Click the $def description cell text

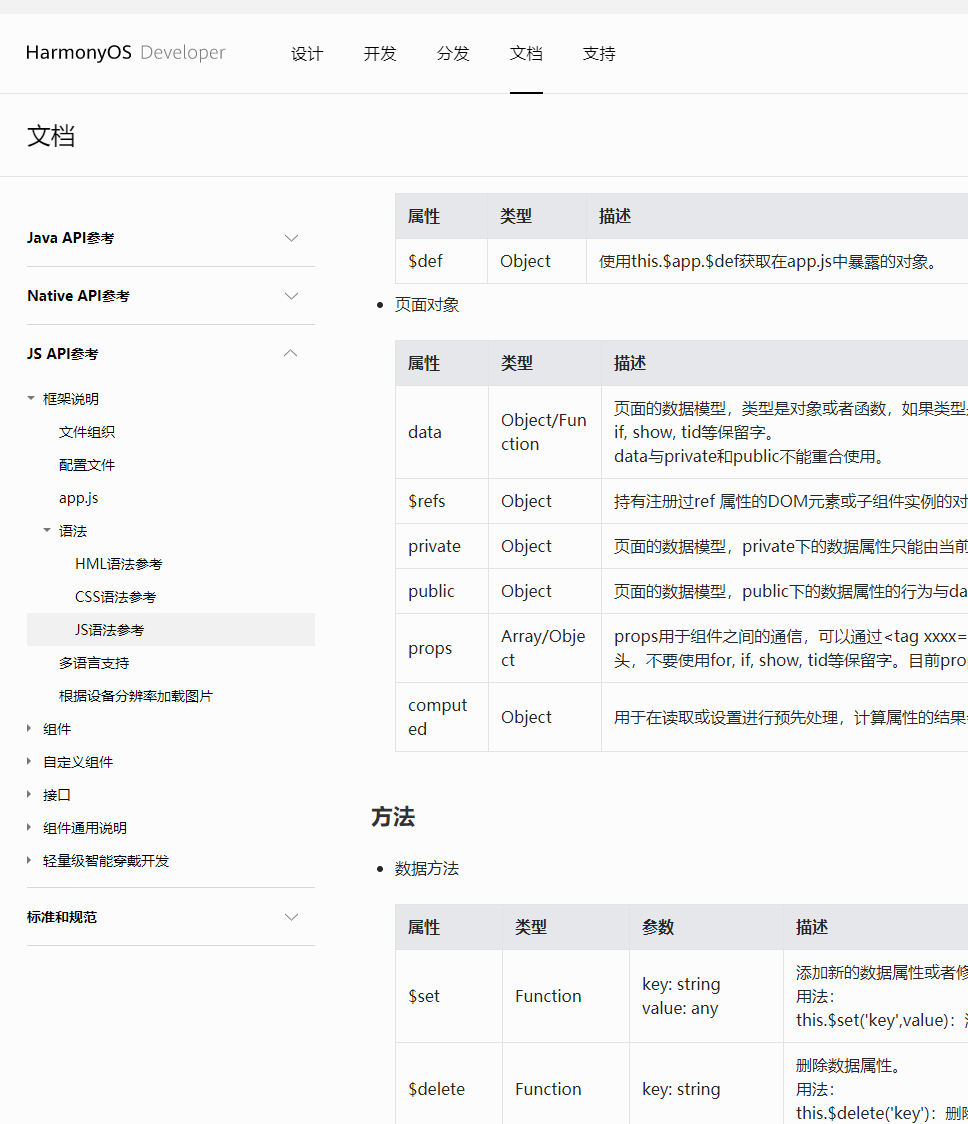pos(769,262)
